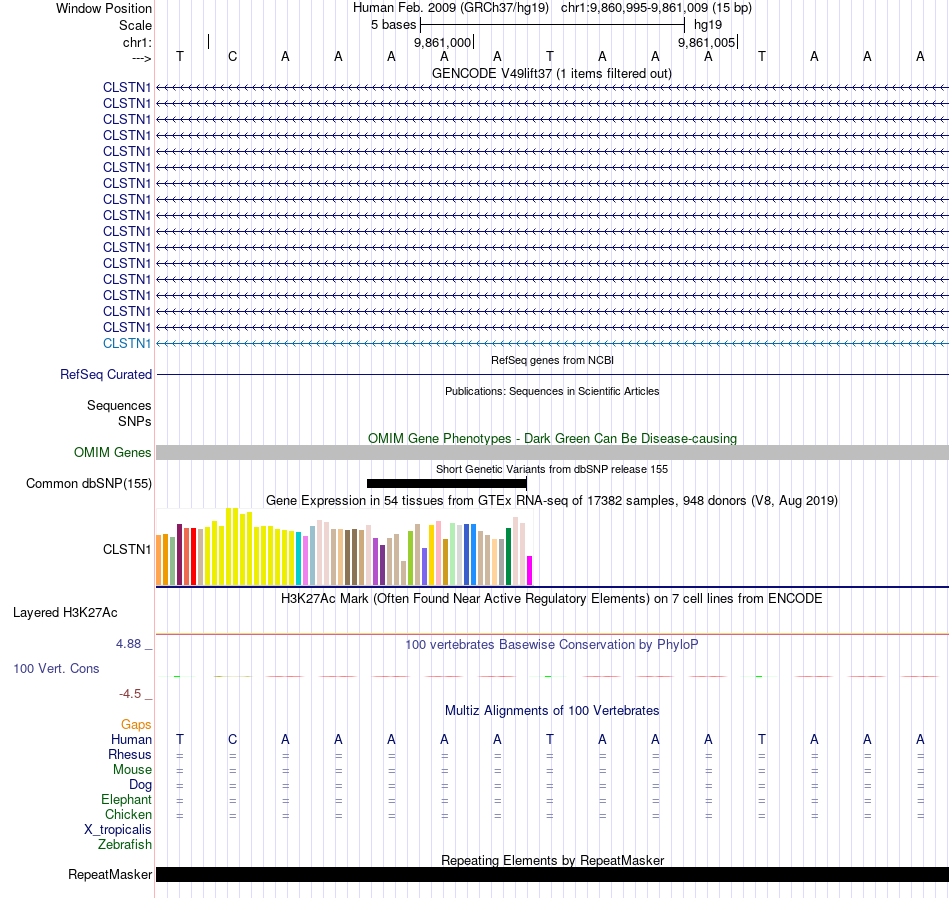Select the Scale track label
Image resolution: width=950 pixels, height=898 pixels.
point(135,25)
